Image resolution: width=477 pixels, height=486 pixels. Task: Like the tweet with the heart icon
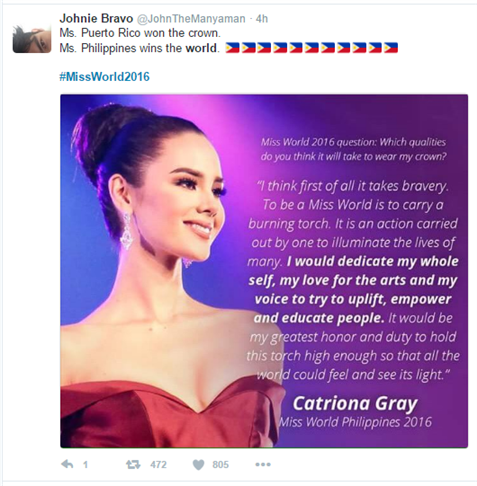[199, 464]
